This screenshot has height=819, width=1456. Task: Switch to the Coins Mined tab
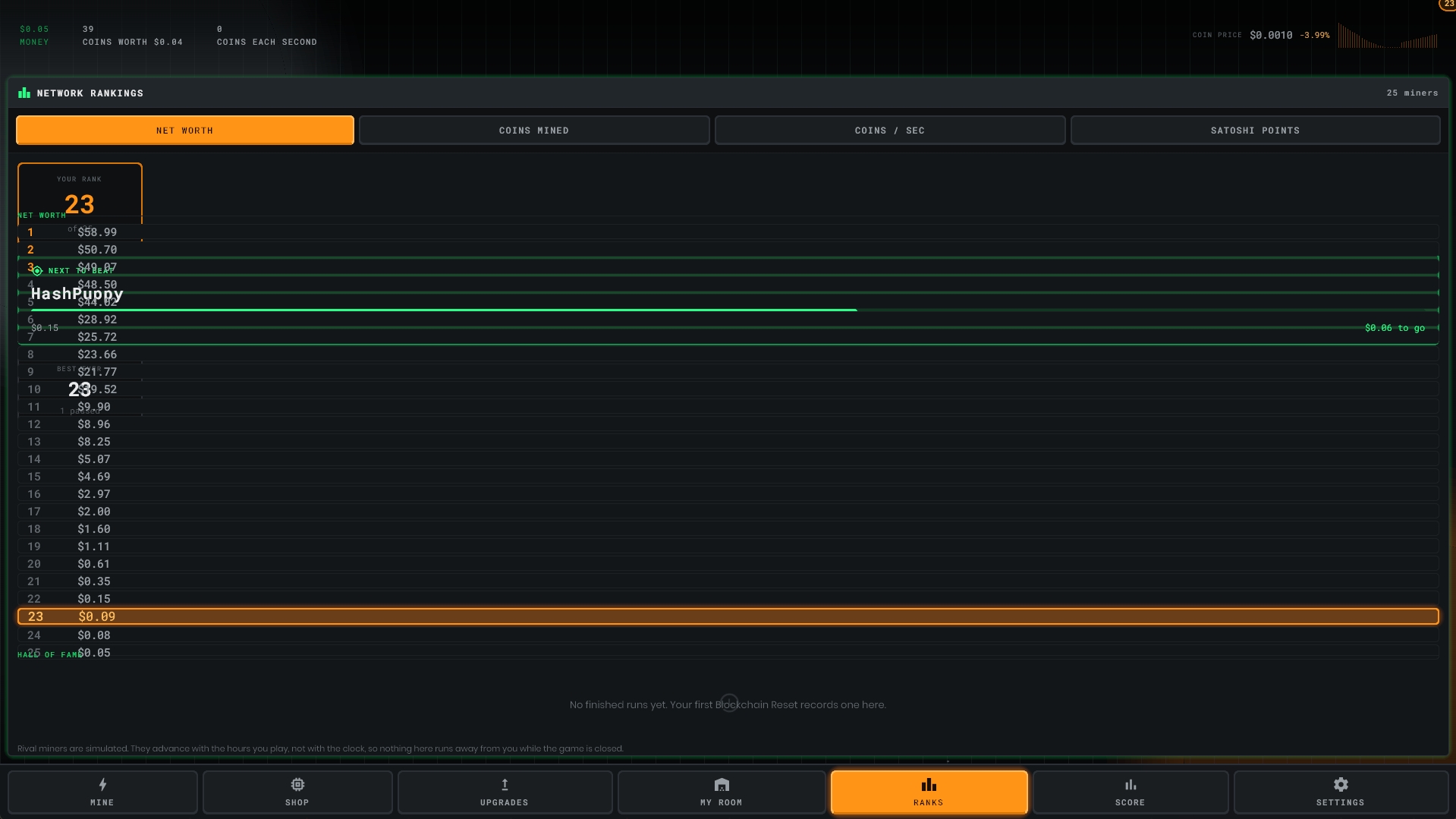(534, 131)
